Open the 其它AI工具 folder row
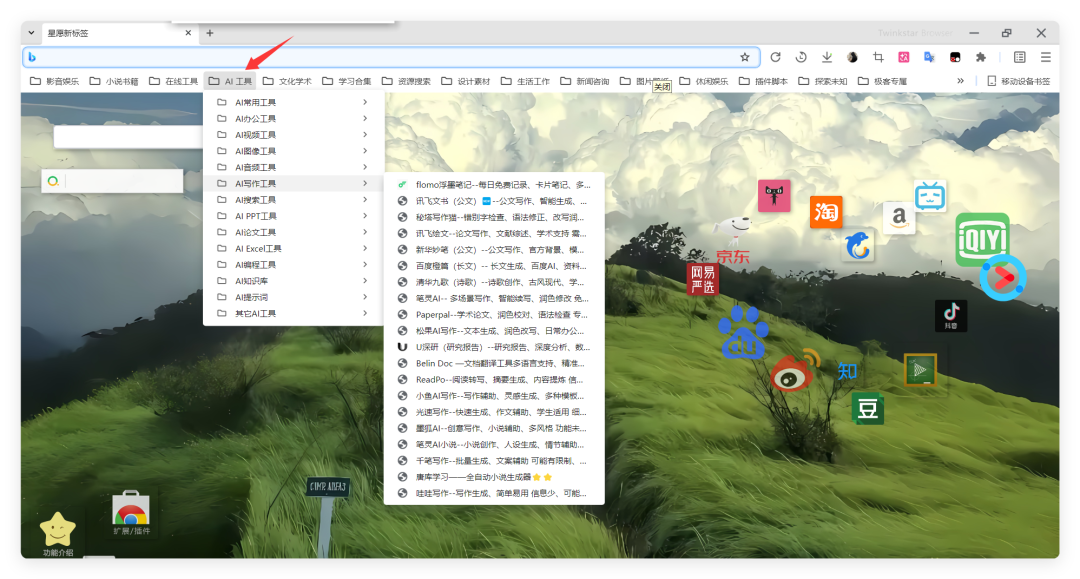 293,313
